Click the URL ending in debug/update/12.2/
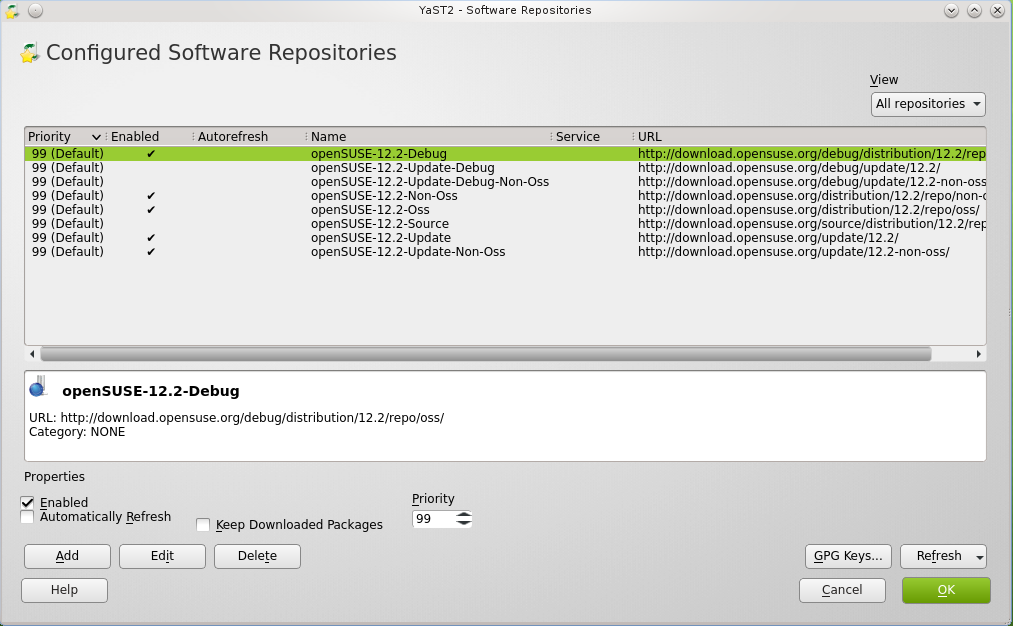Image resolution: width=1013 pixels, height=626 pixels. pos(789,168)
